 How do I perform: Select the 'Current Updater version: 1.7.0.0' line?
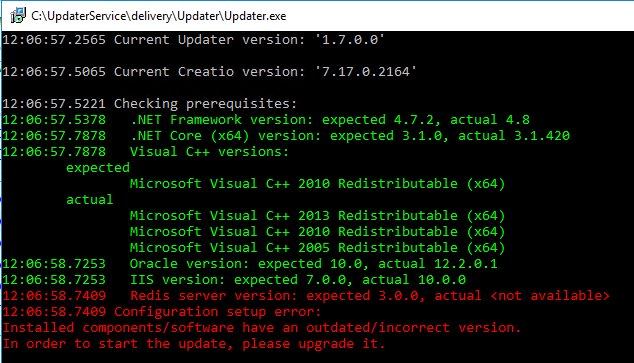[x=193, y=40]
